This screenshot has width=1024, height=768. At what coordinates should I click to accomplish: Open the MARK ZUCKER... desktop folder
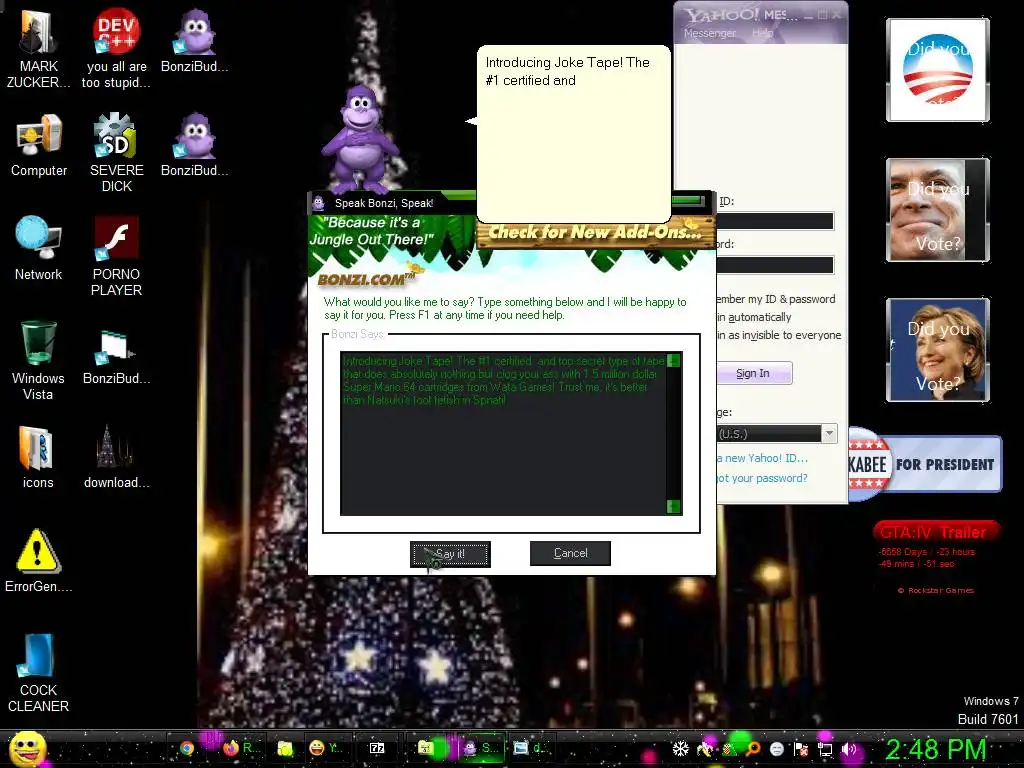click(x=38, y=47)
